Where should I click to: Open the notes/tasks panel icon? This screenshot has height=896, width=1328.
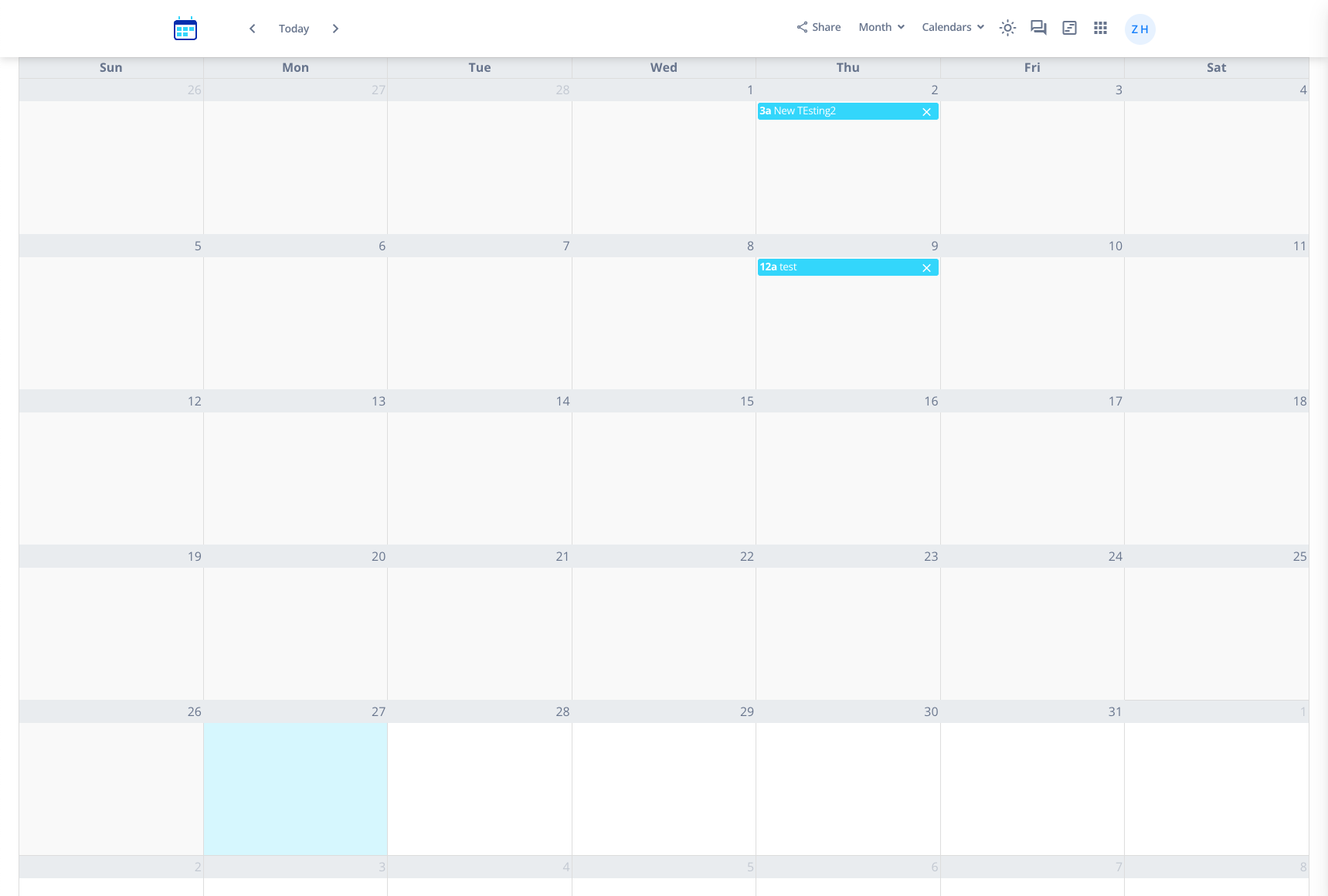tap(1069, 28)
